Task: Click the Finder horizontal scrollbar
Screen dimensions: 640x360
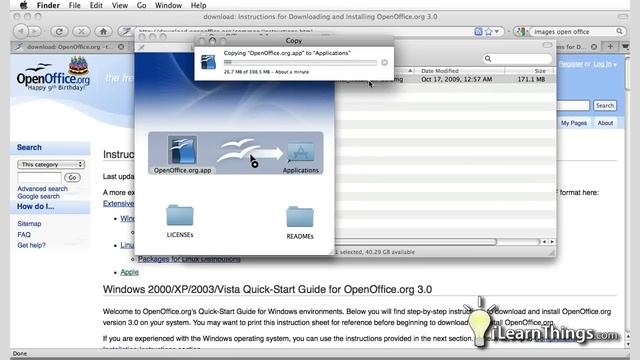Action: click(x=416, y=242)
